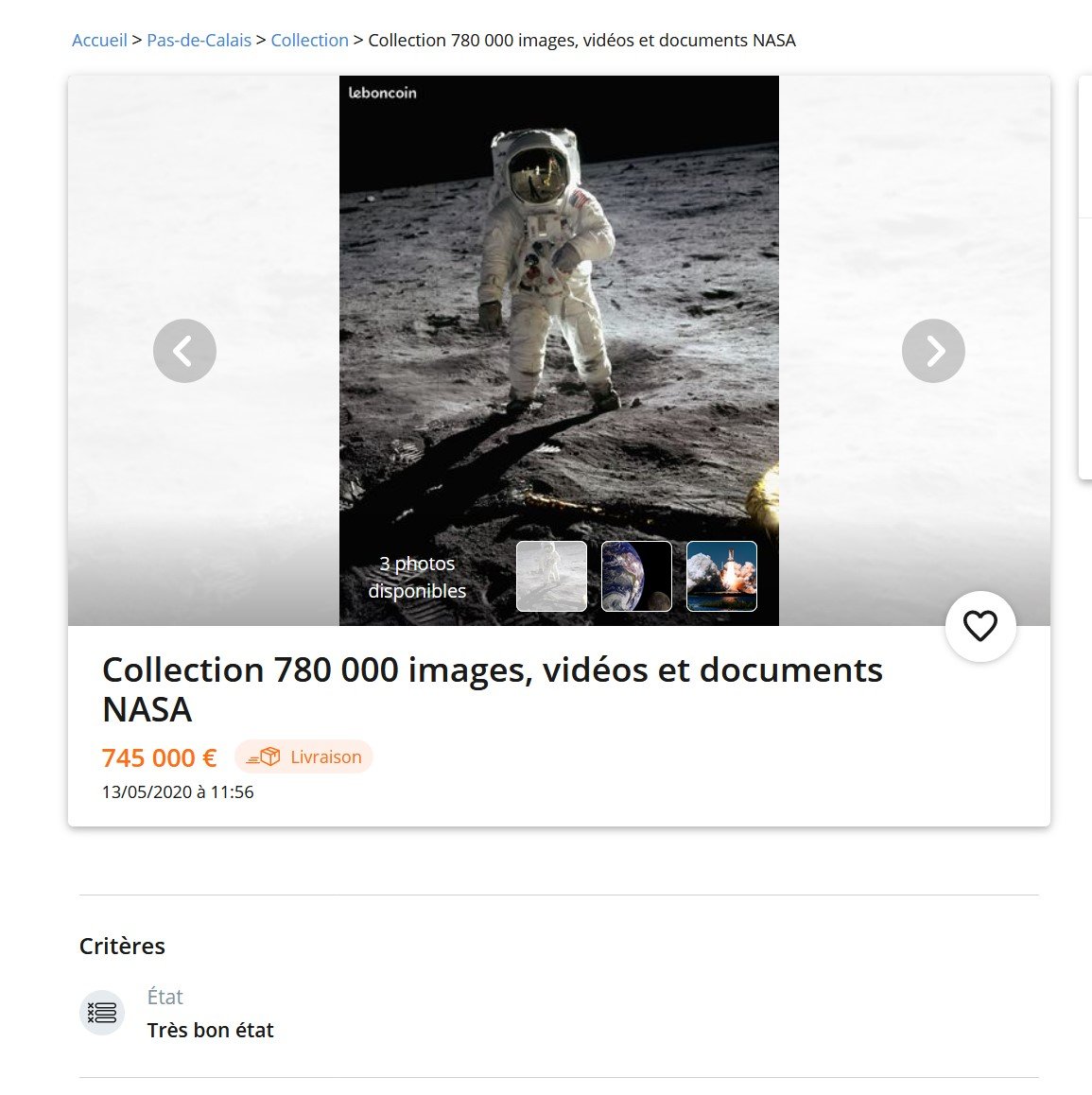Click the last breadcrumb item text
1092x1095 pixels.
click(581, 41)
